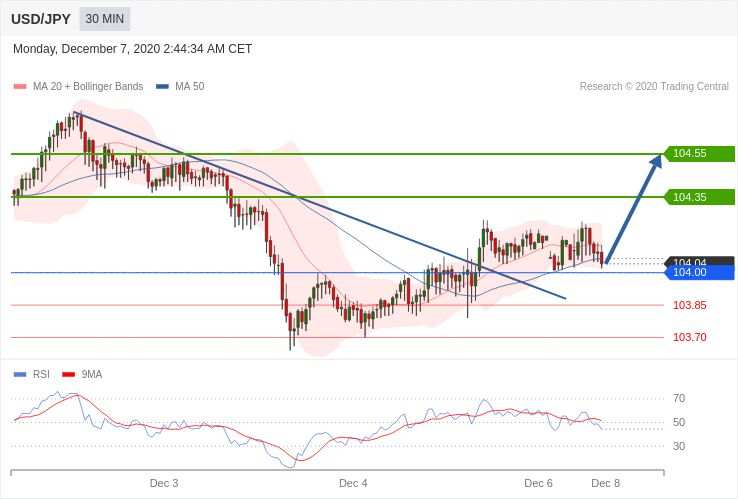Click the red 9MA legend swatch

(69, 375)
